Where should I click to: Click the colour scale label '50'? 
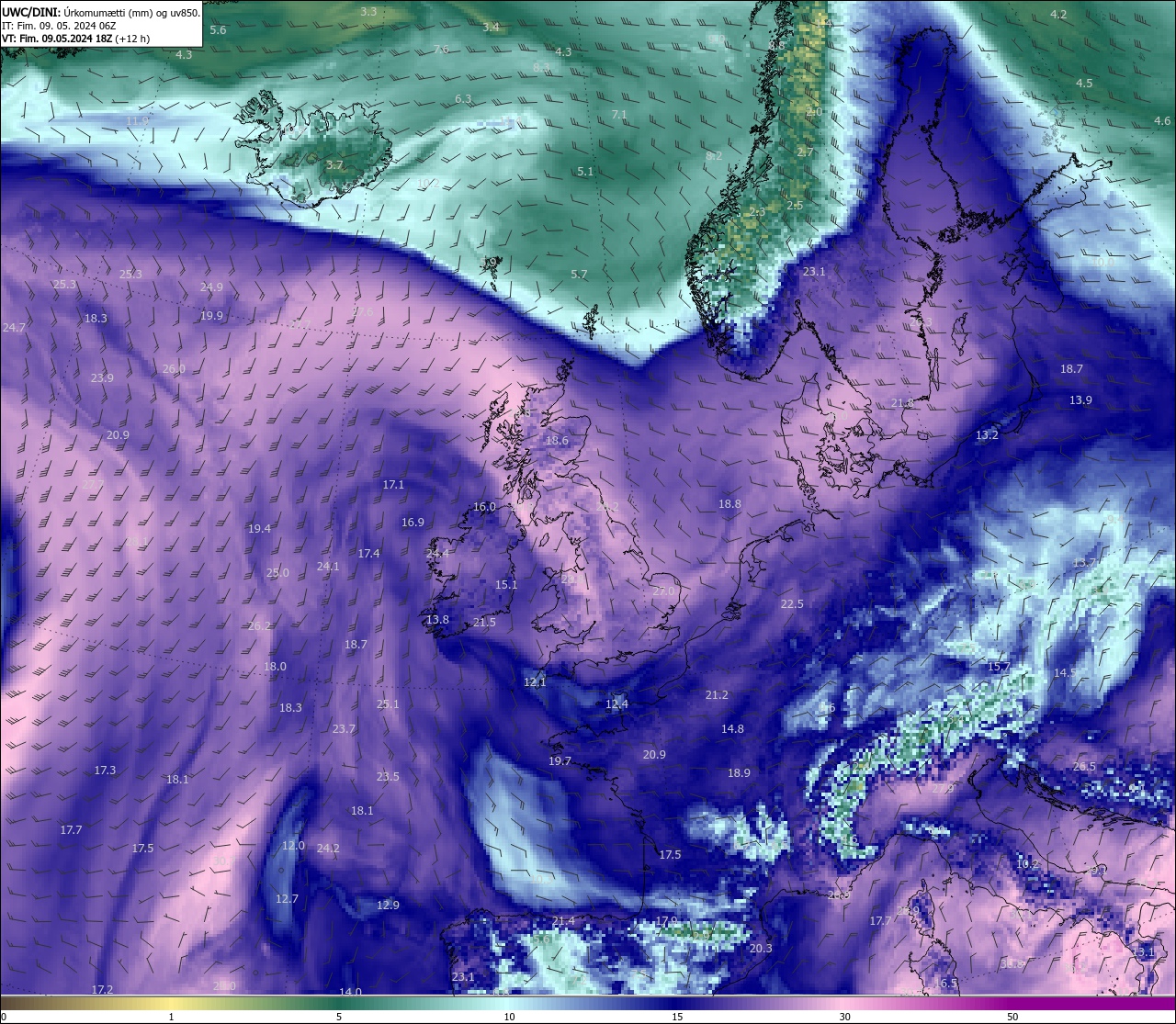click(x=1012, y=1017)
